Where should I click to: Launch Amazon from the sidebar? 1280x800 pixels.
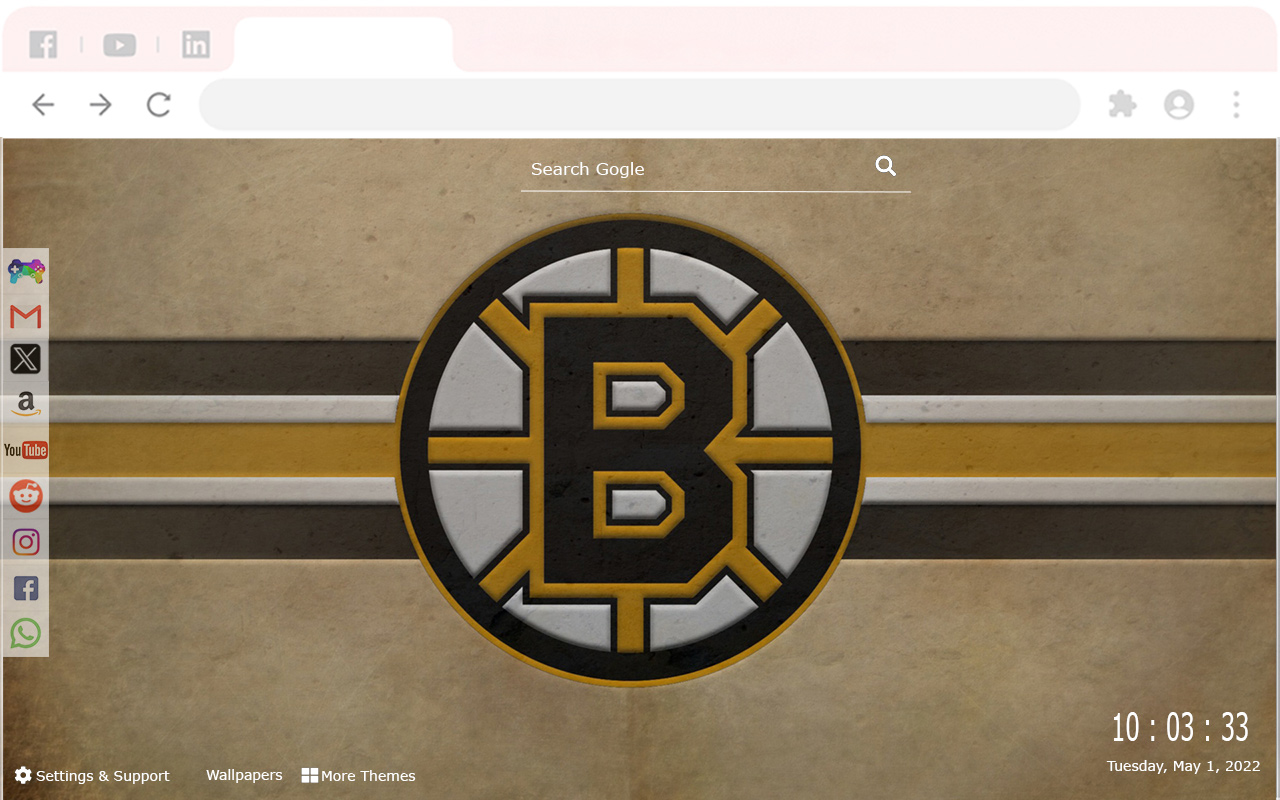[x=25, y=405]
